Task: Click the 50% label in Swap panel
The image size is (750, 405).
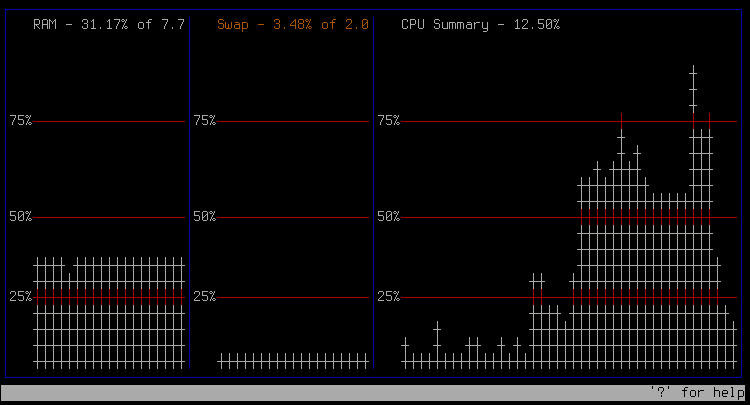Action: tap(204, 217)
